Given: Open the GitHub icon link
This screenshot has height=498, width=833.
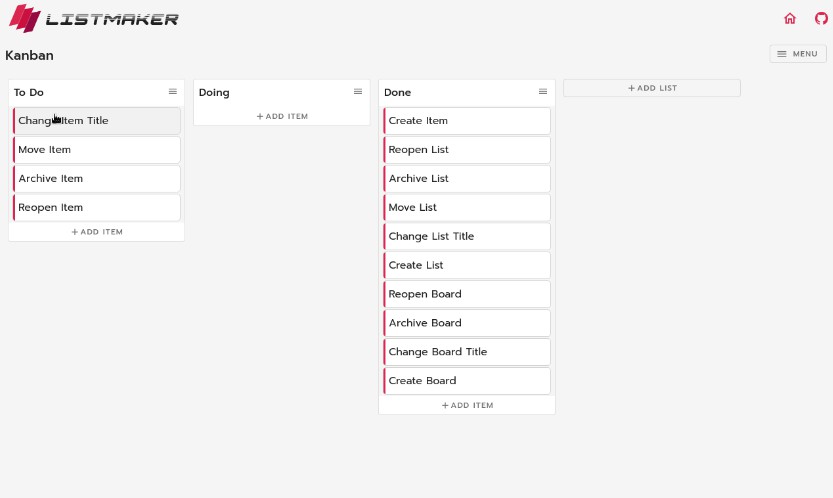Looking at the screenshot, I should pos(821,18).
